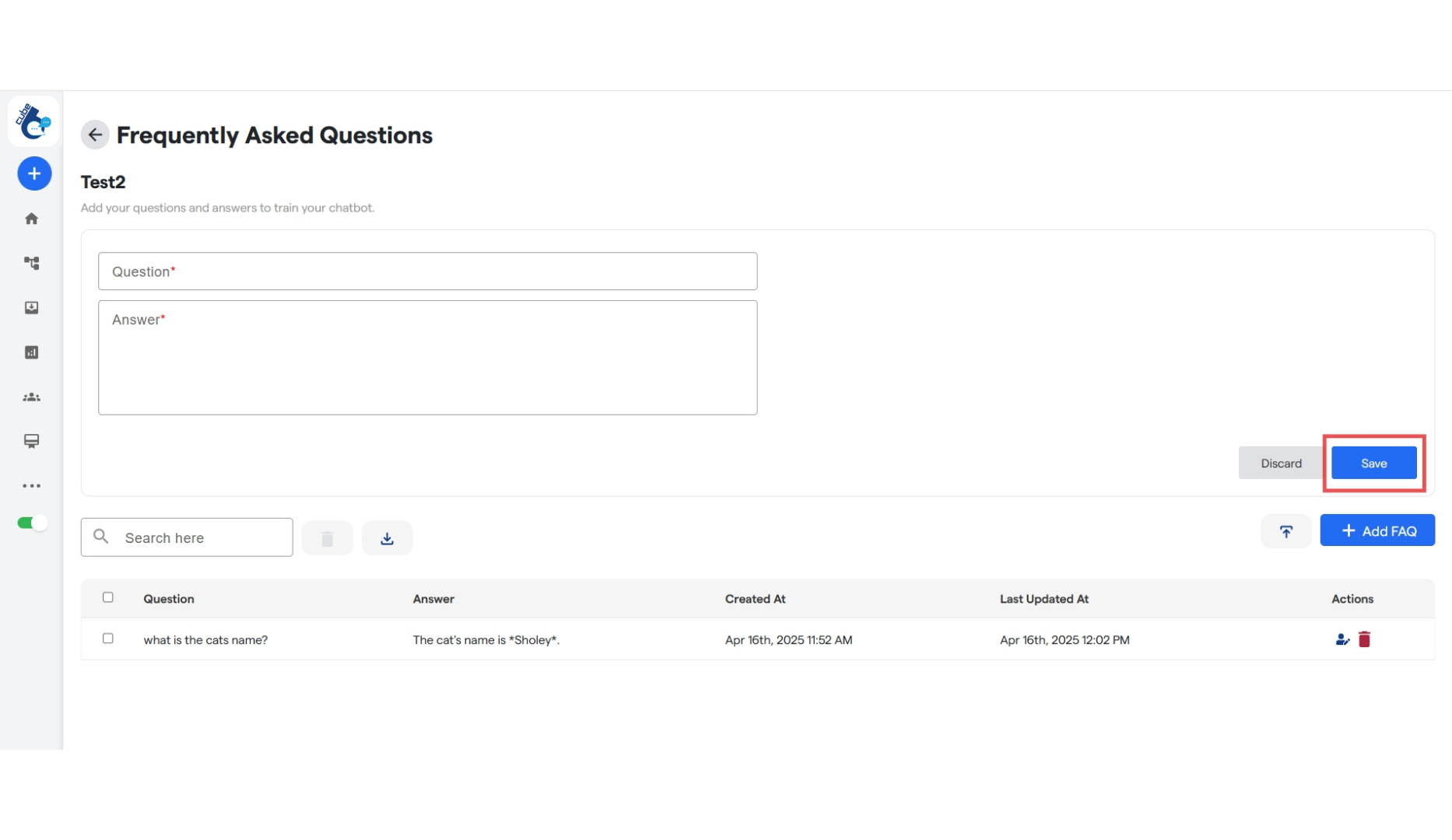Screen dimensions: 1452x840
Task: Open the chatbot flow builder icon
Action: click(x=32, y=263)
